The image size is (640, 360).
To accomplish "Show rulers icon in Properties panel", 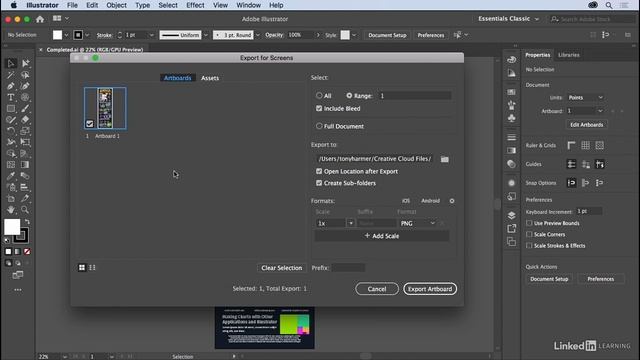I will point(571,145).
